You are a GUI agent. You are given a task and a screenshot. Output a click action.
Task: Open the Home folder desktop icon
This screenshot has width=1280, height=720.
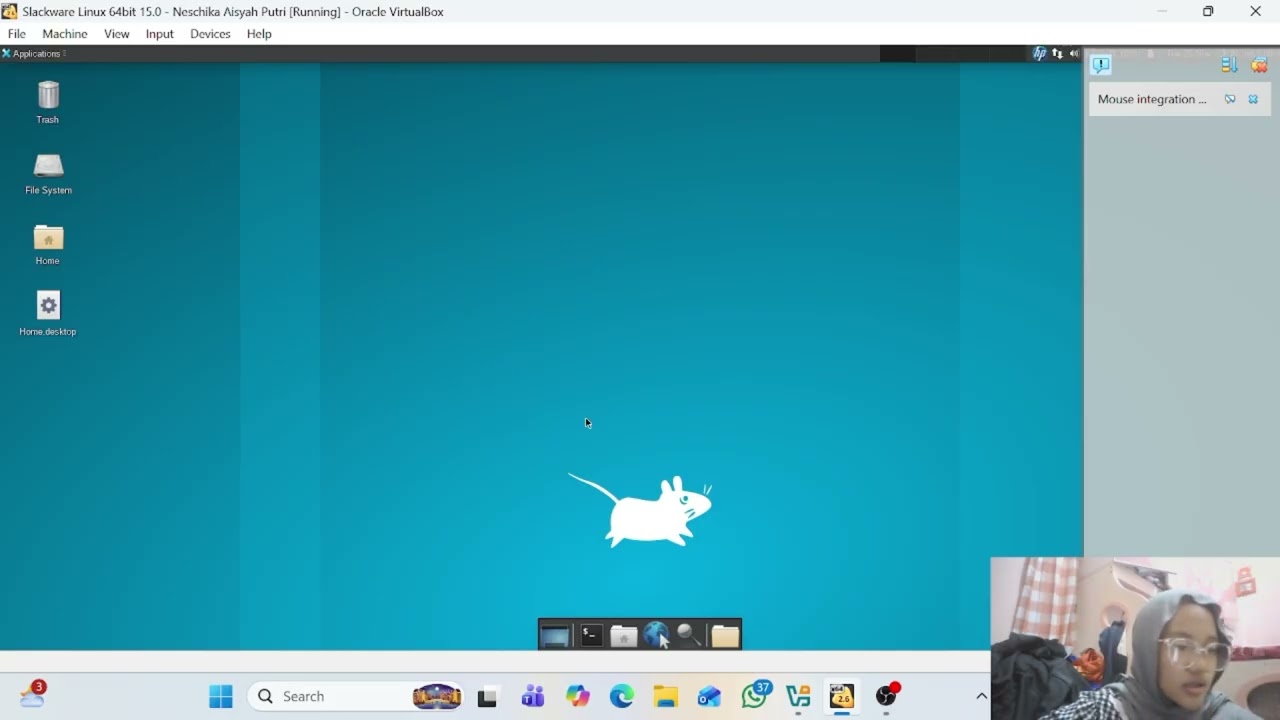click(48, 244)
